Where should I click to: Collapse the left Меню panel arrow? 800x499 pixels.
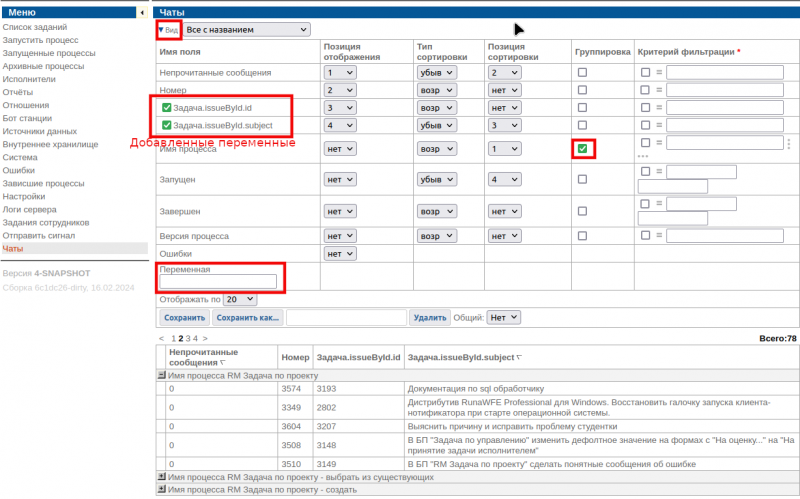pyautogui.click(x=142, y=12)
